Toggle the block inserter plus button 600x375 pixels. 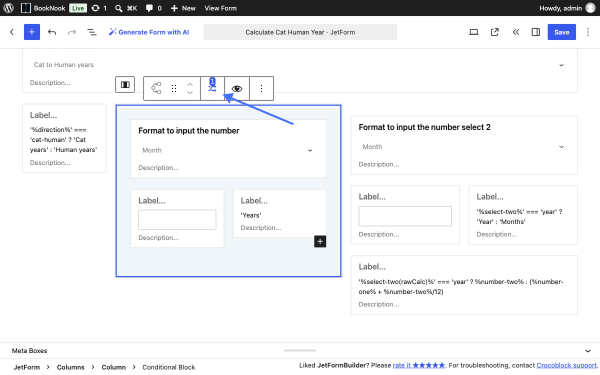point(32,32)
